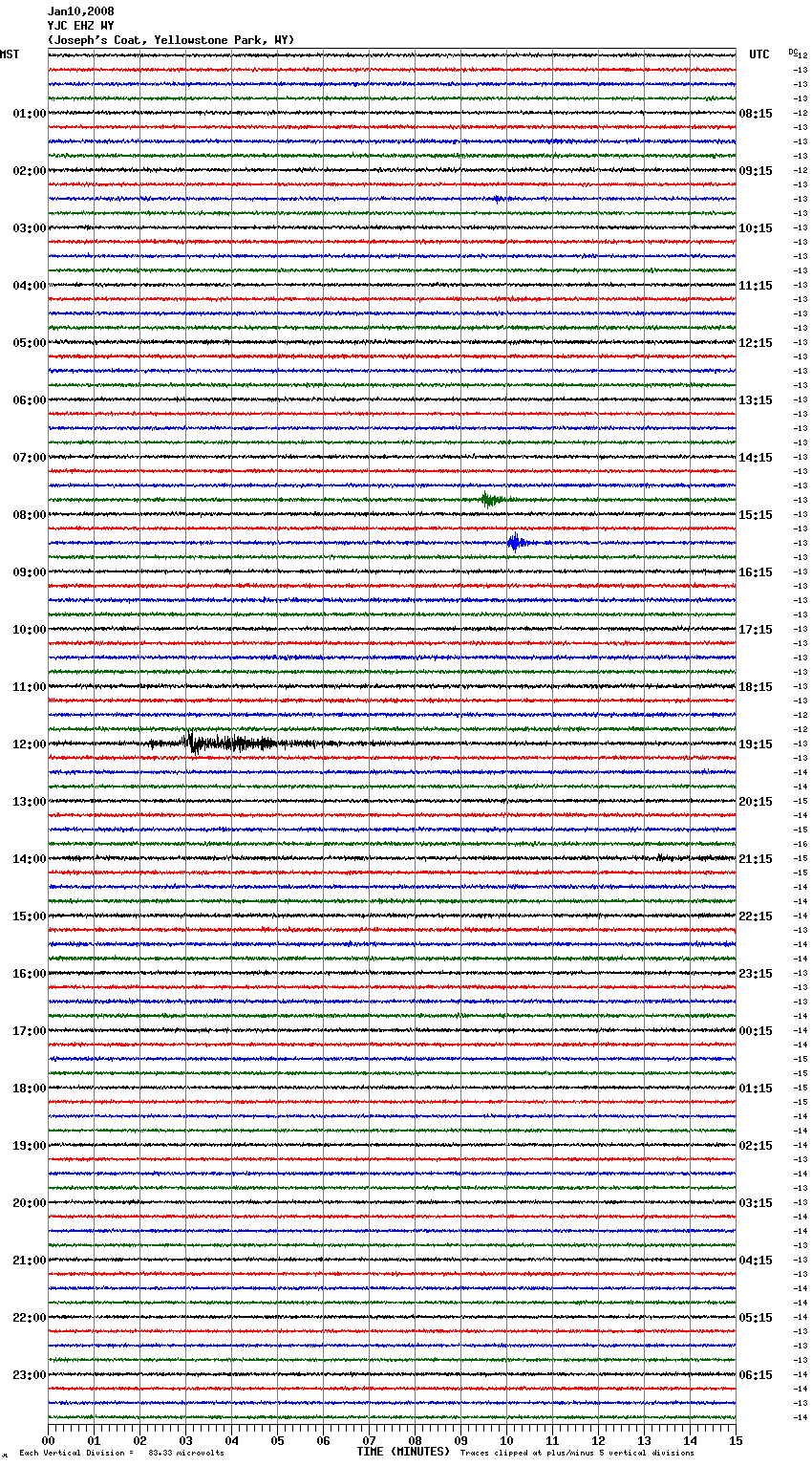
Task: Select the 08:00 MST time label
Action: click(30, 515)
